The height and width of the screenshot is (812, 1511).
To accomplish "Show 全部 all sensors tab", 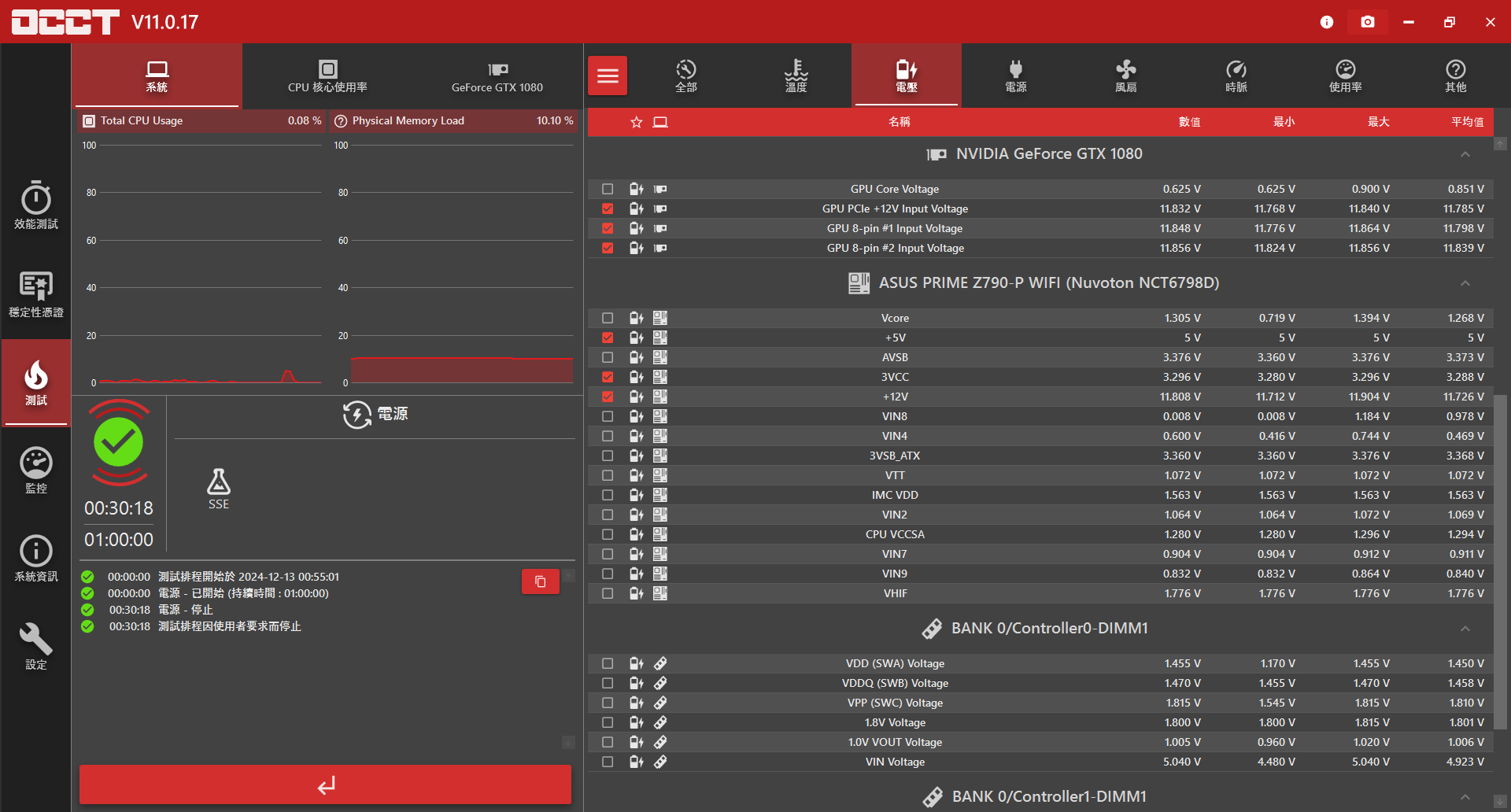I will [686, 76].
